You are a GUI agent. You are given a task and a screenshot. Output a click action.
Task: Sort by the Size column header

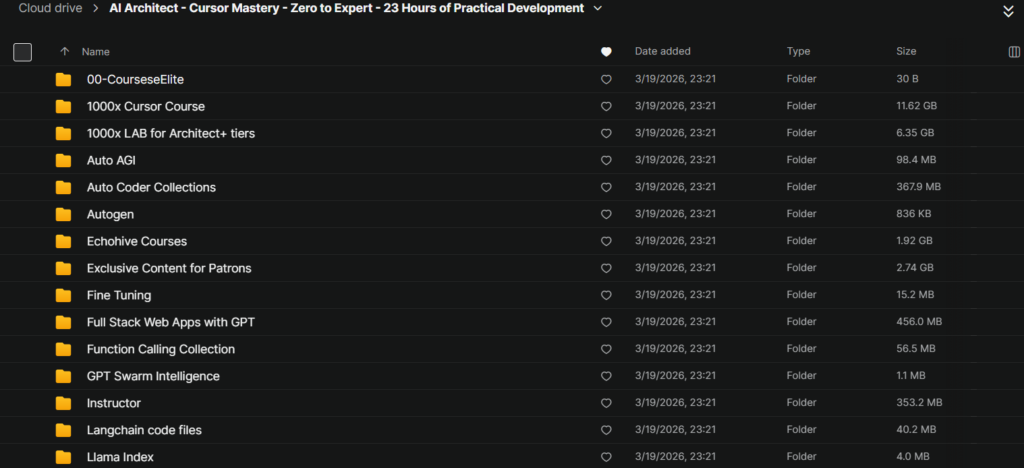pos(906,51)
